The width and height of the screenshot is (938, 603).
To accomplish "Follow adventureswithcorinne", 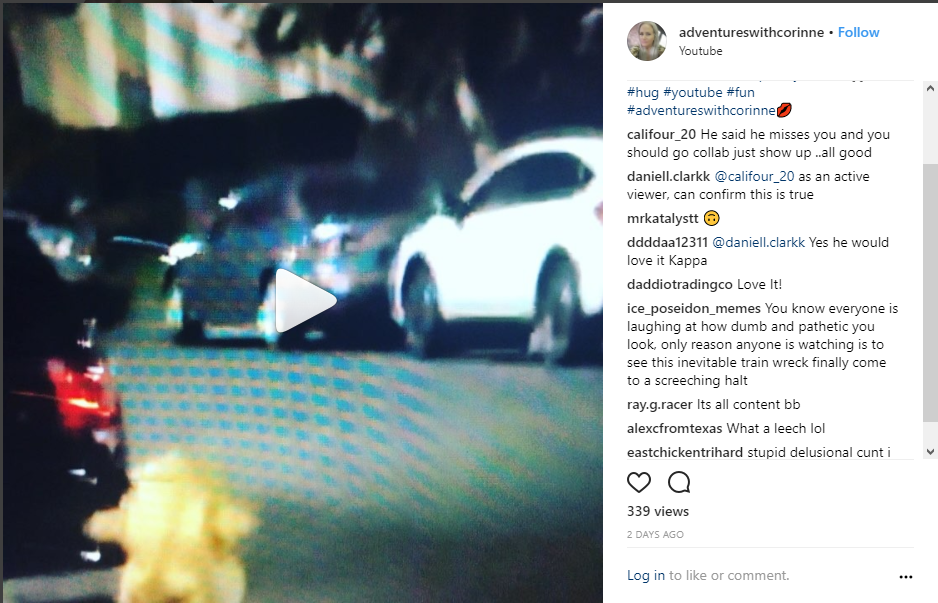I will [858, 32].
